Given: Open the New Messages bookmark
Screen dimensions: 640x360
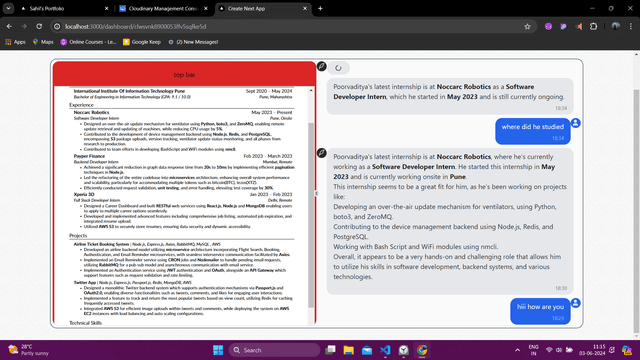Looking at the screenshot, I should 193,42.
